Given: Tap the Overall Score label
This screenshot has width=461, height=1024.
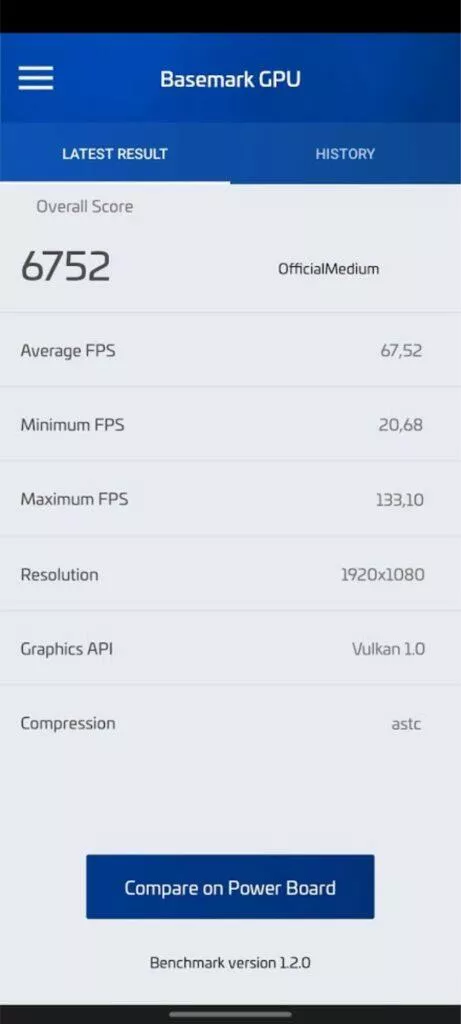Looking at the screenshot, I should [x=84, y=206].
